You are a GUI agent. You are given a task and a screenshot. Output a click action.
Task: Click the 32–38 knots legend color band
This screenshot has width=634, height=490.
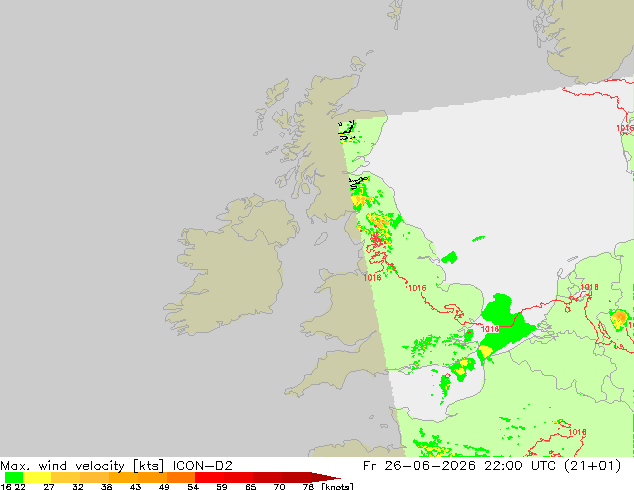coord(94,477)
